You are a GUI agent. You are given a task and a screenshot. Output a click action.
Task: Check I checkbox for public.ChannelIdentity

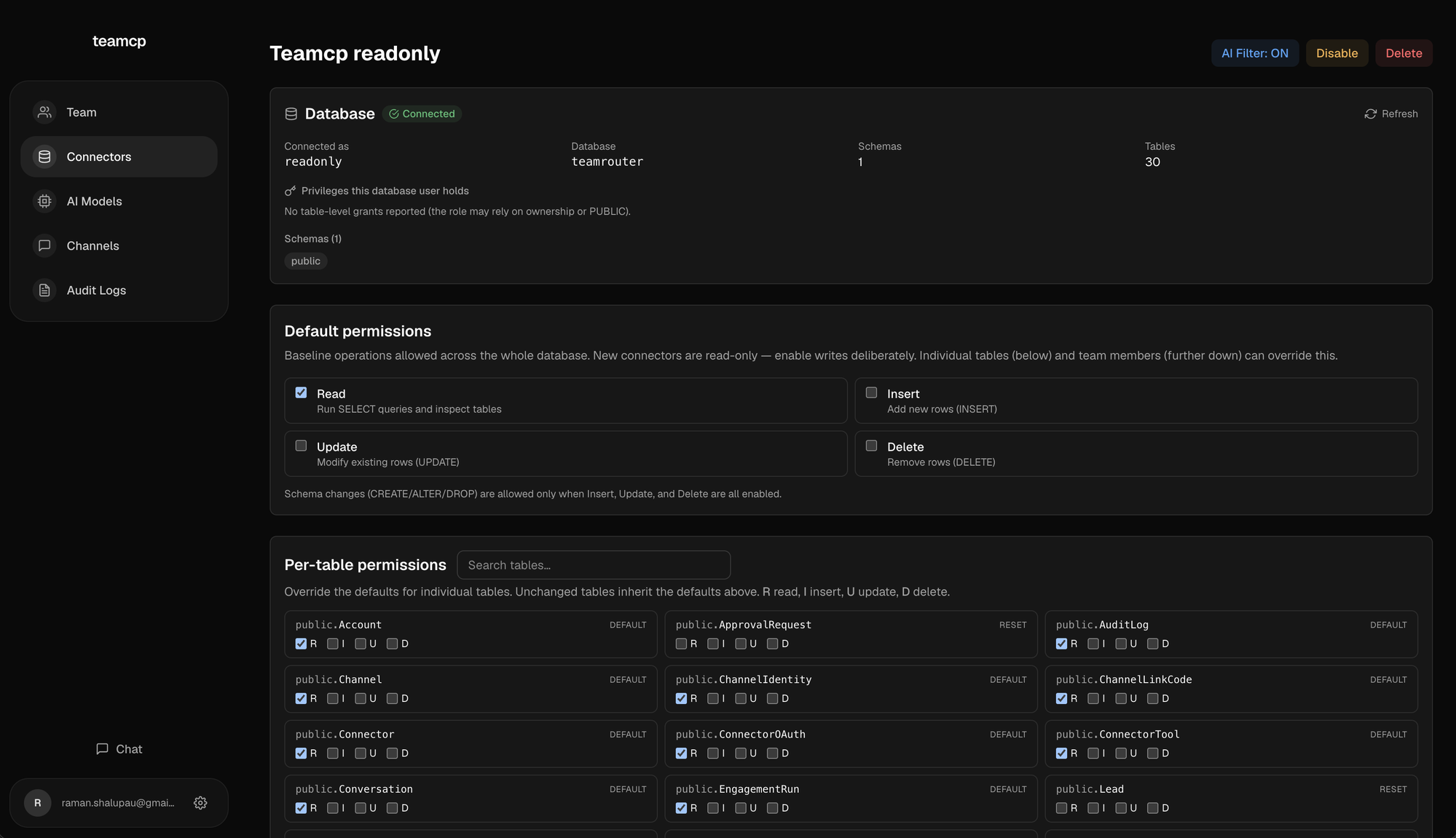713,698
